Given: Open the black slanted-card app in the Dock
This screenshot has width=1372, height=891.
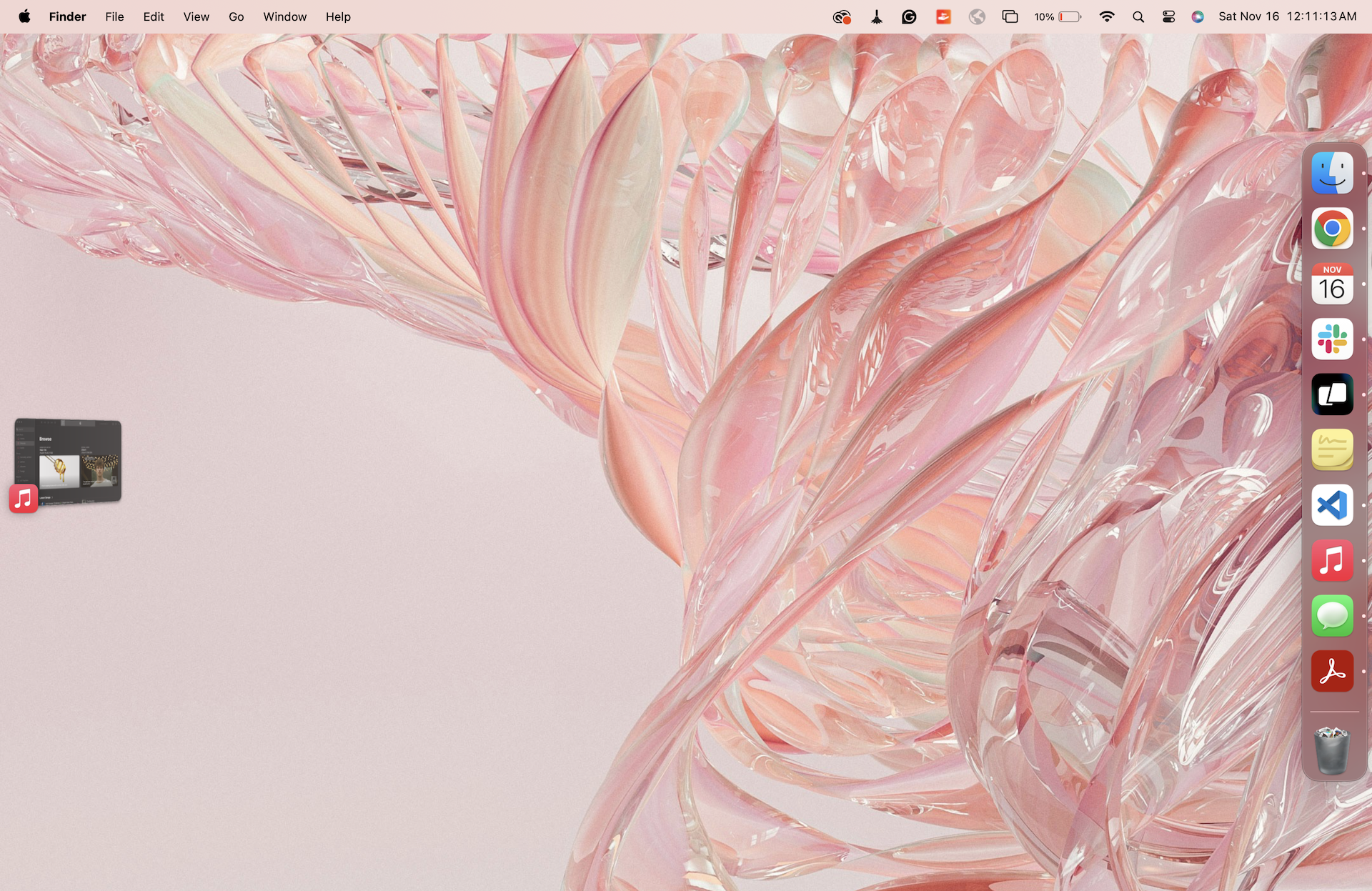Looking at the screenshot, I should [1332, 394].
